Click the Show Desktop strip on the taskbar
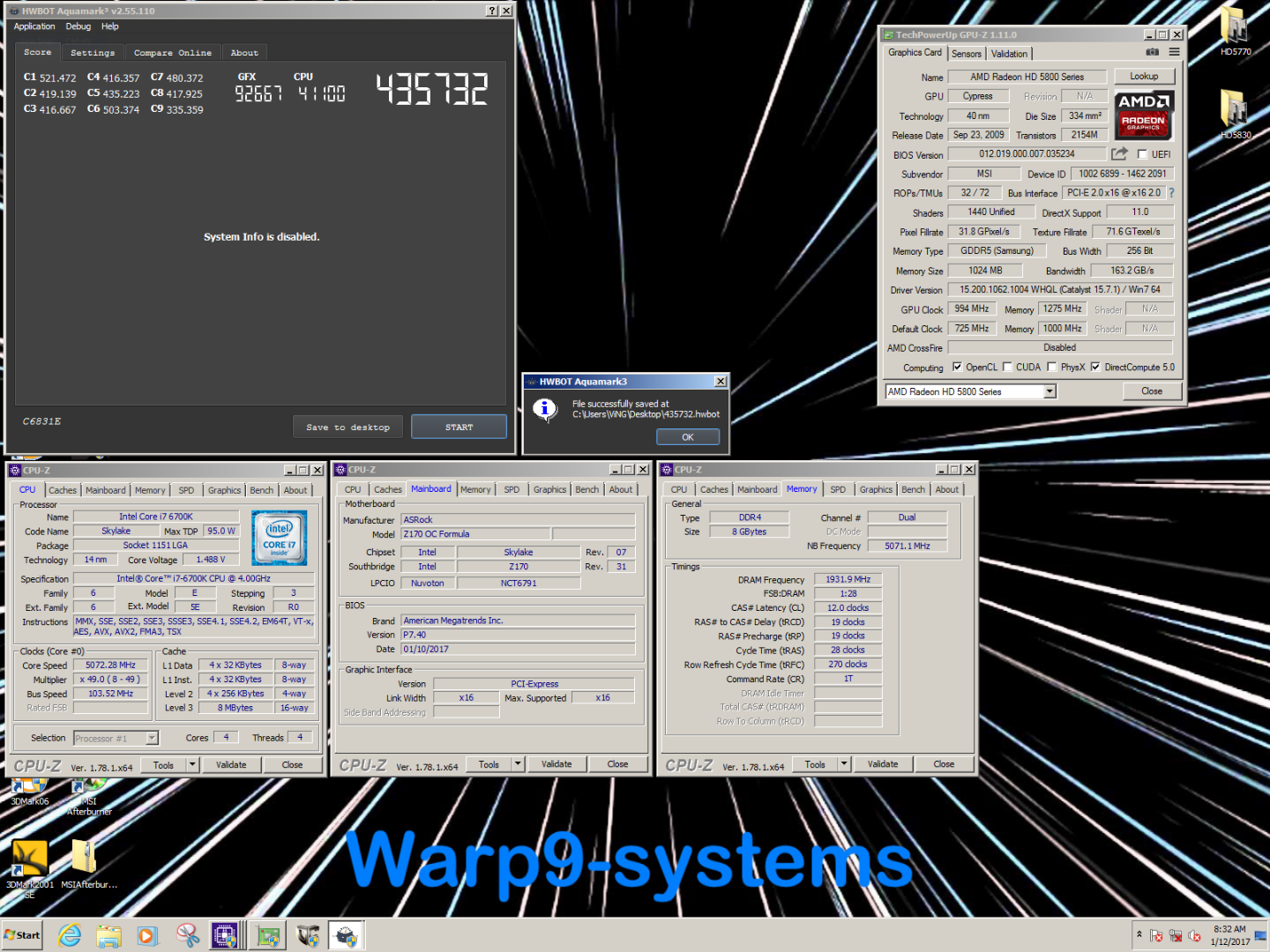 1262,935
